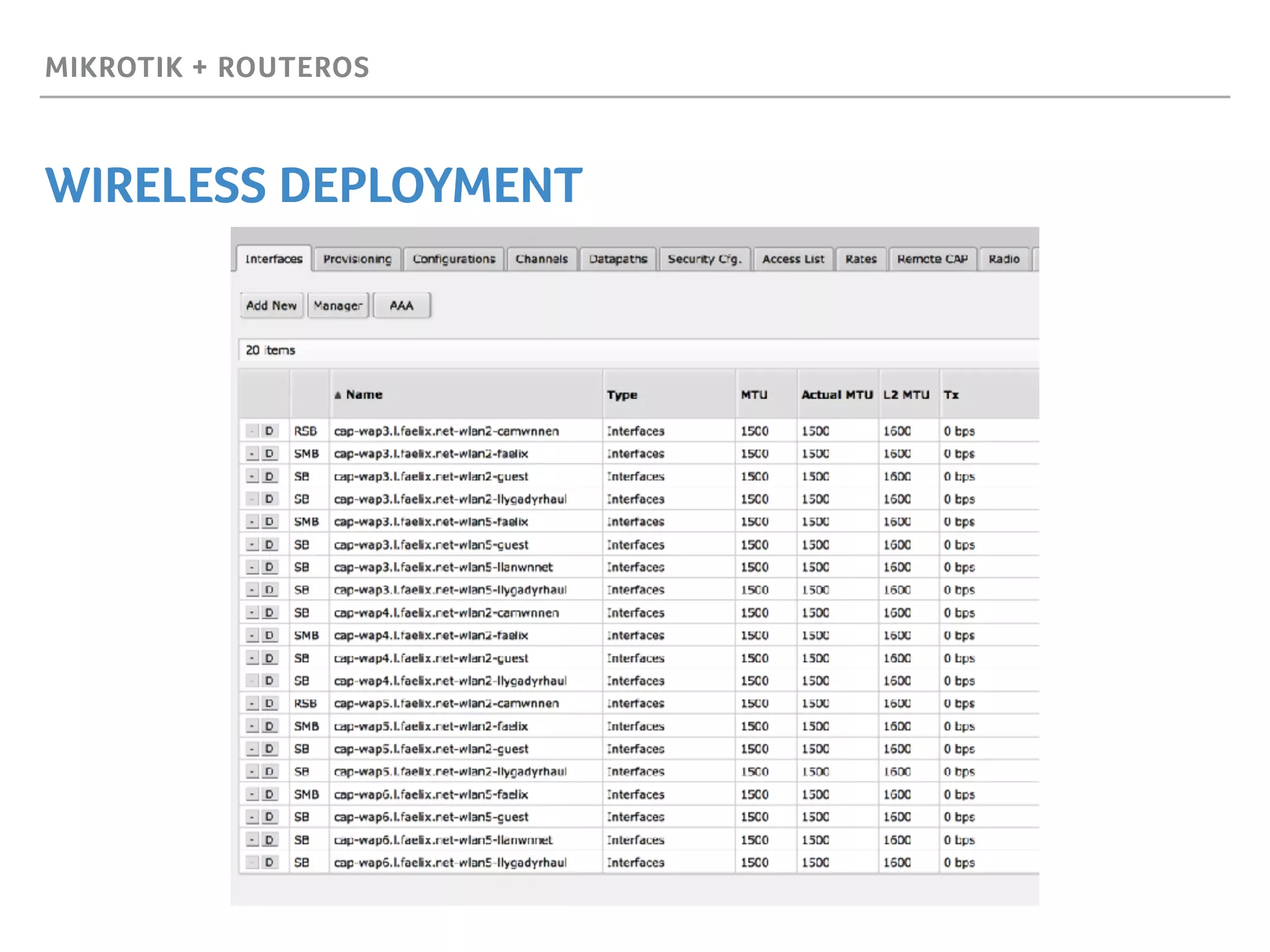
Task: Click the Add New button
Action: [x=272, y=306]
